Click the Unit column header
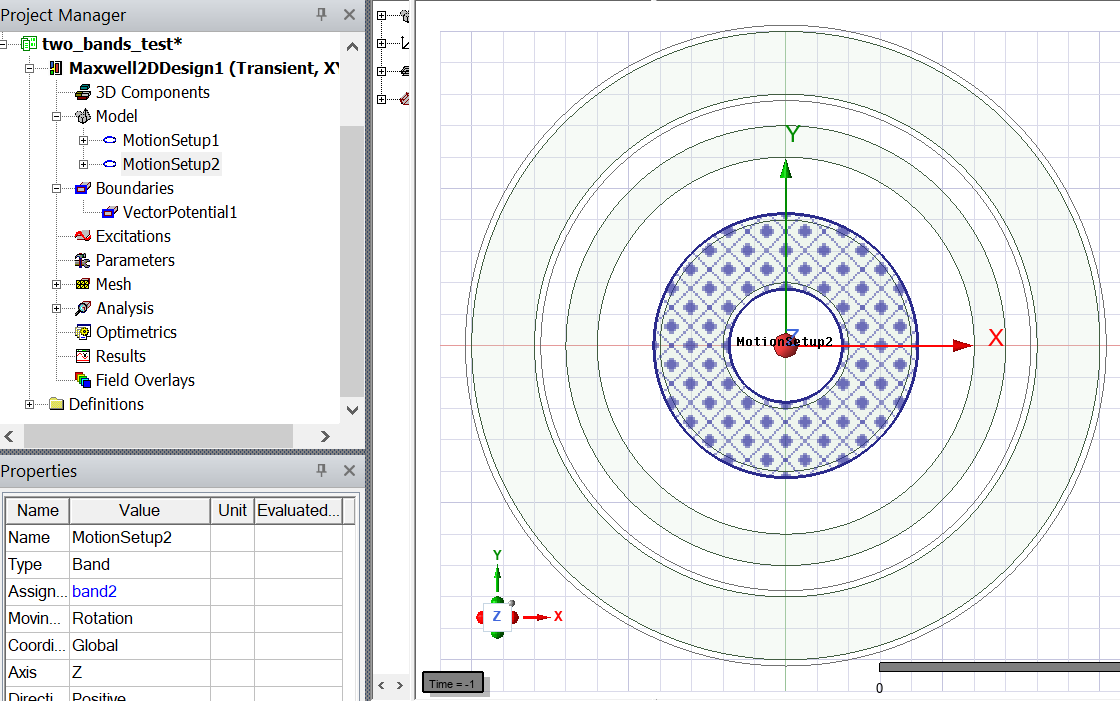 click(x=232, y=510)
